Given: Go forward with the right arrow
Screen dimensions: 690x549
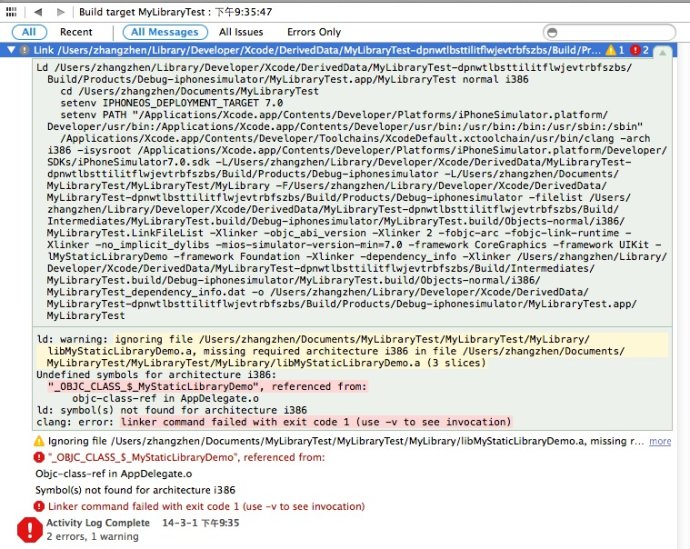Looking at the screenshot, I should (x=61, y=12).
